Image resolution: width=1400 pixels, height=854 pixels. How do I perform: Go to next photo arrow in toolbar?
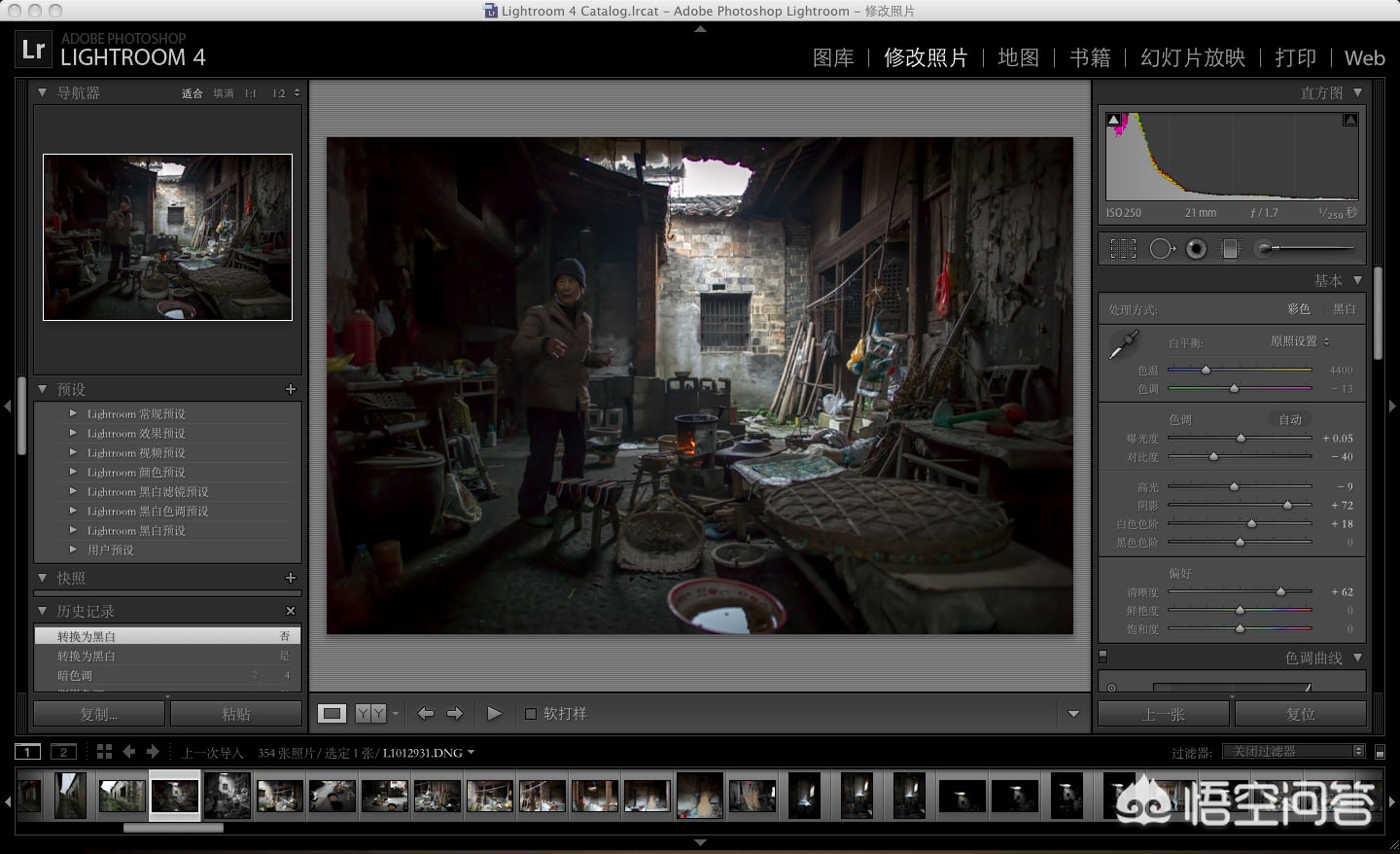coord(454,714)
